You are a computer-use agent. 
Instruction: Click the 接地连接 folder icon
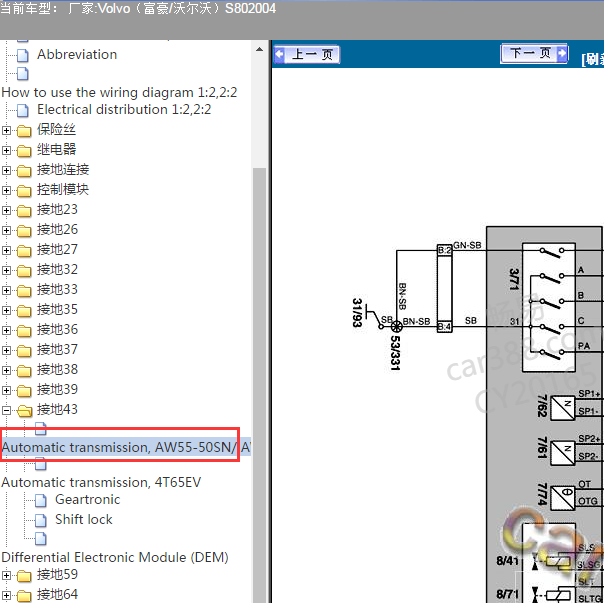(x=24, y=171)
